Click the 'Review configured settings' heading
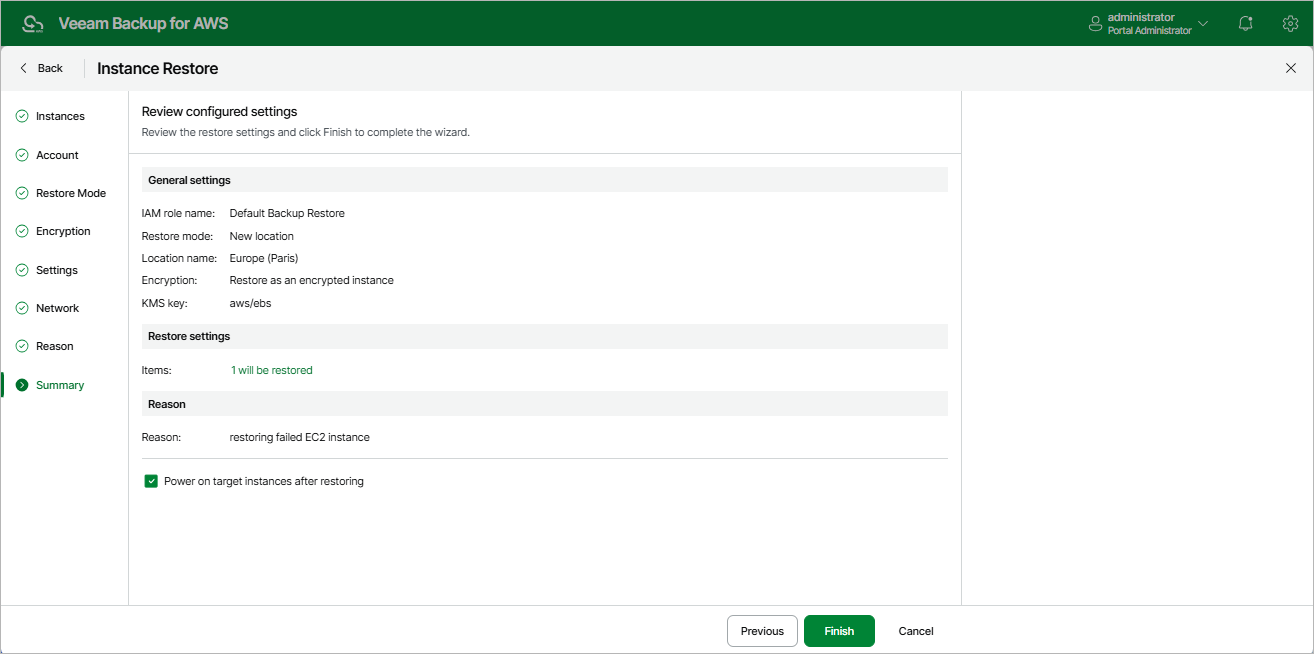The height and width of the screenshot is (654, 1314). [220, 112]
